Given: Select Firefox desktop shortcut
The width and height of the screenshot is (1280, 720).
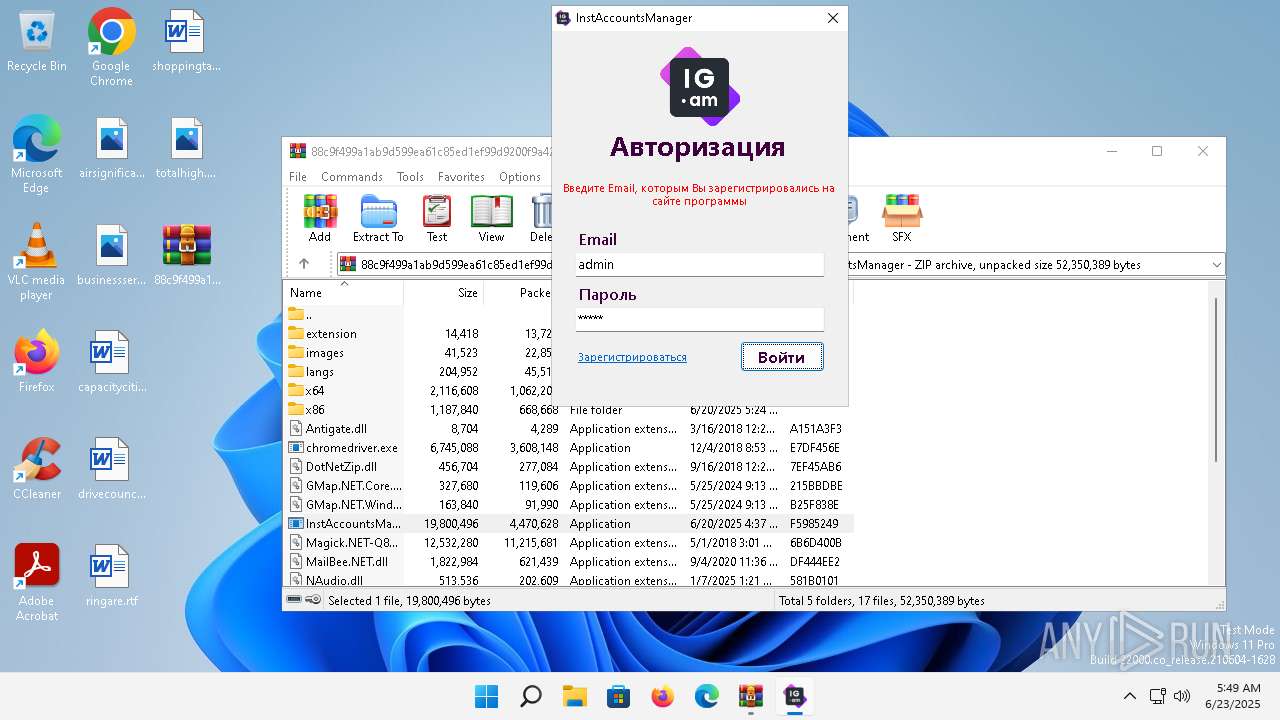Looking at the screenshot, I should click(x=37, y=361).
